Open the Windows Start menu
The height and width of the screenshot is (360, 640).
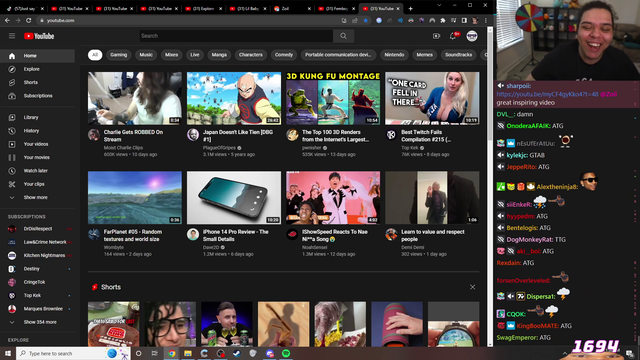click(x=8, y=353)
